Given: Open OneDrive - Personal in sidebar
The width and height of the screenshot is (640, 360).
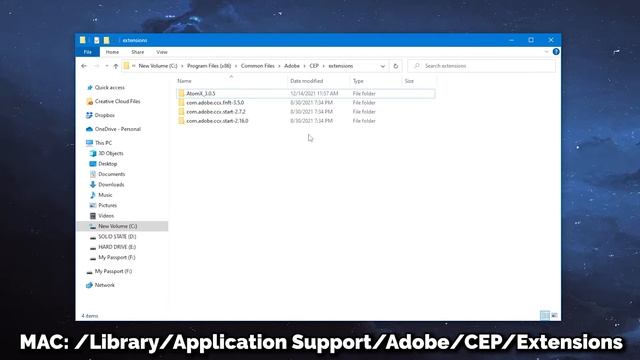Looking at the screenshot, I should (118, 129).
